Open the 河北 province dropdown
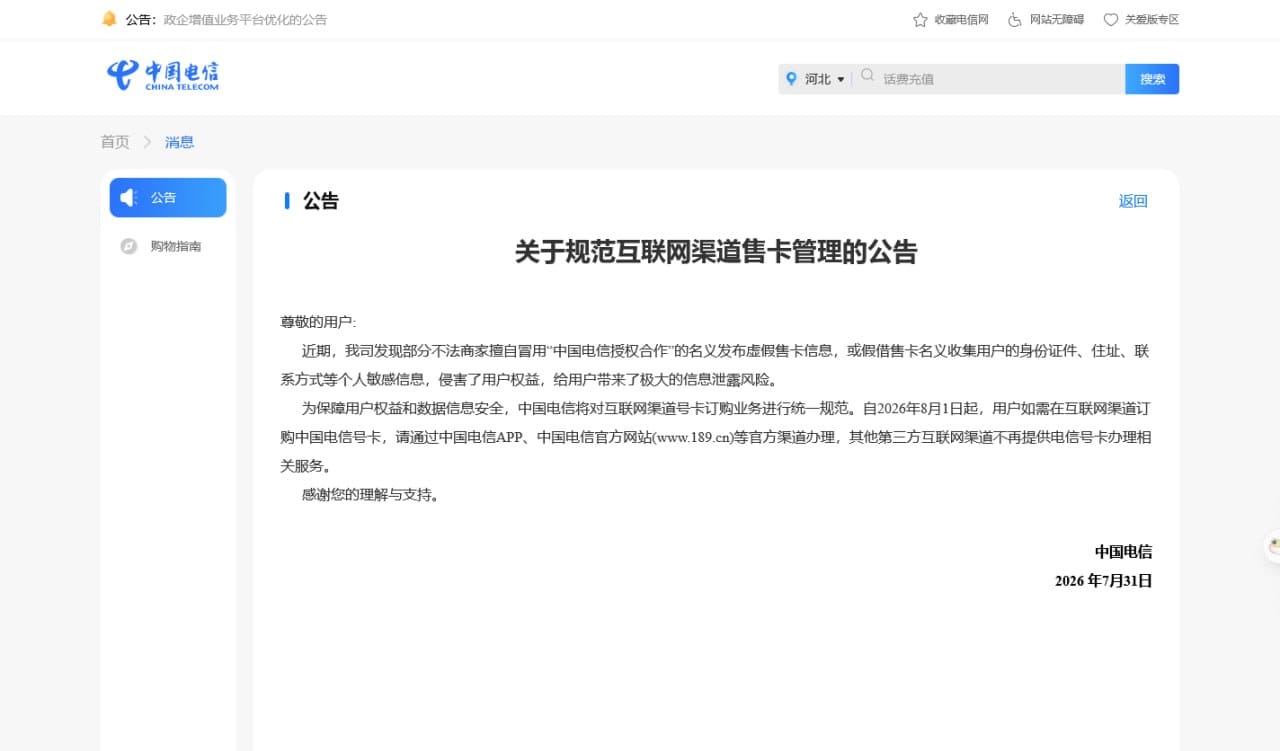 pyautogui.click(x=825, y=79)
